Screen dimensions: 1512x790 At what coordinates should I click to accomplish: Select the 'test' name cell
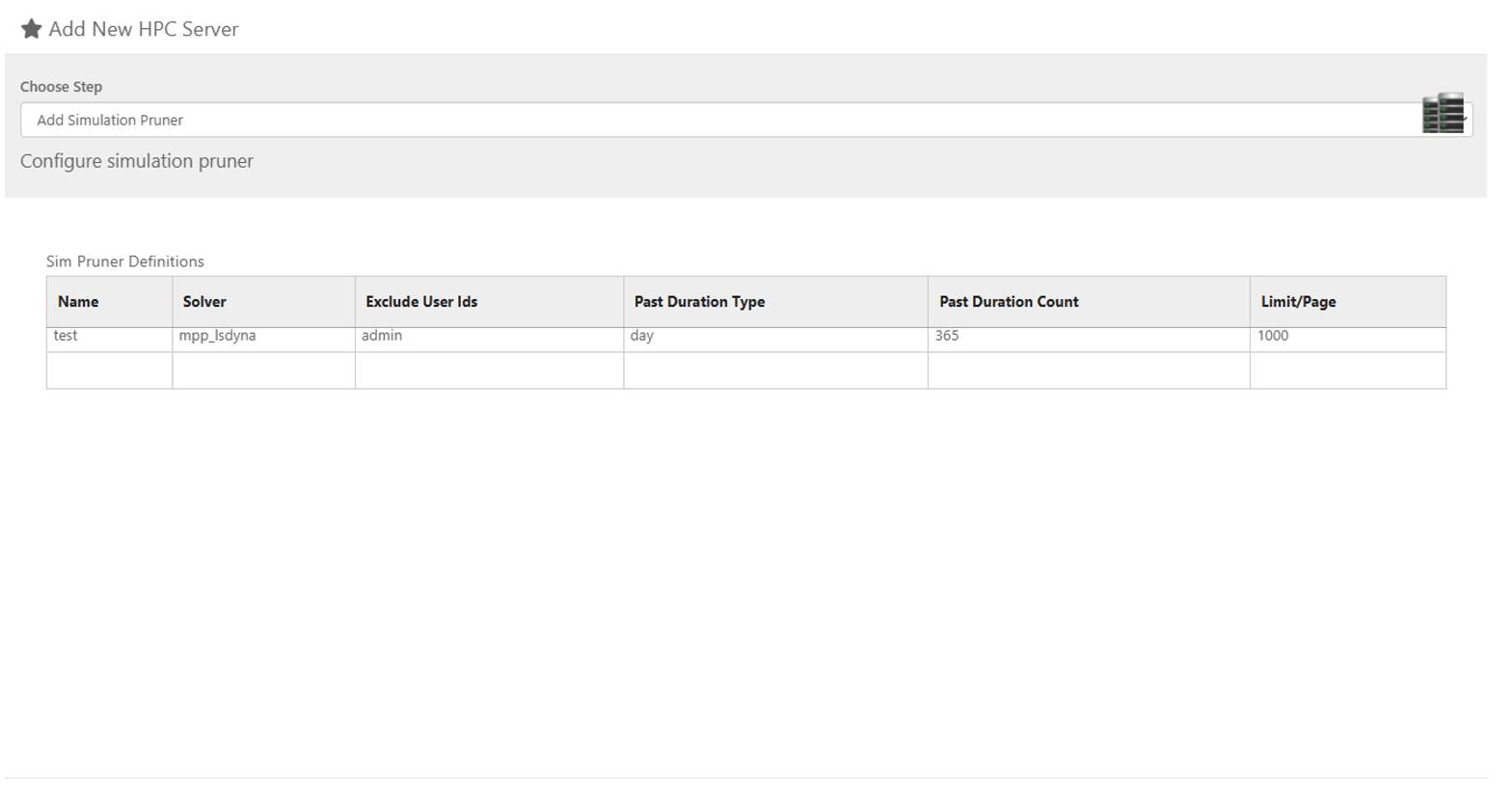click(x=66, y=337)
